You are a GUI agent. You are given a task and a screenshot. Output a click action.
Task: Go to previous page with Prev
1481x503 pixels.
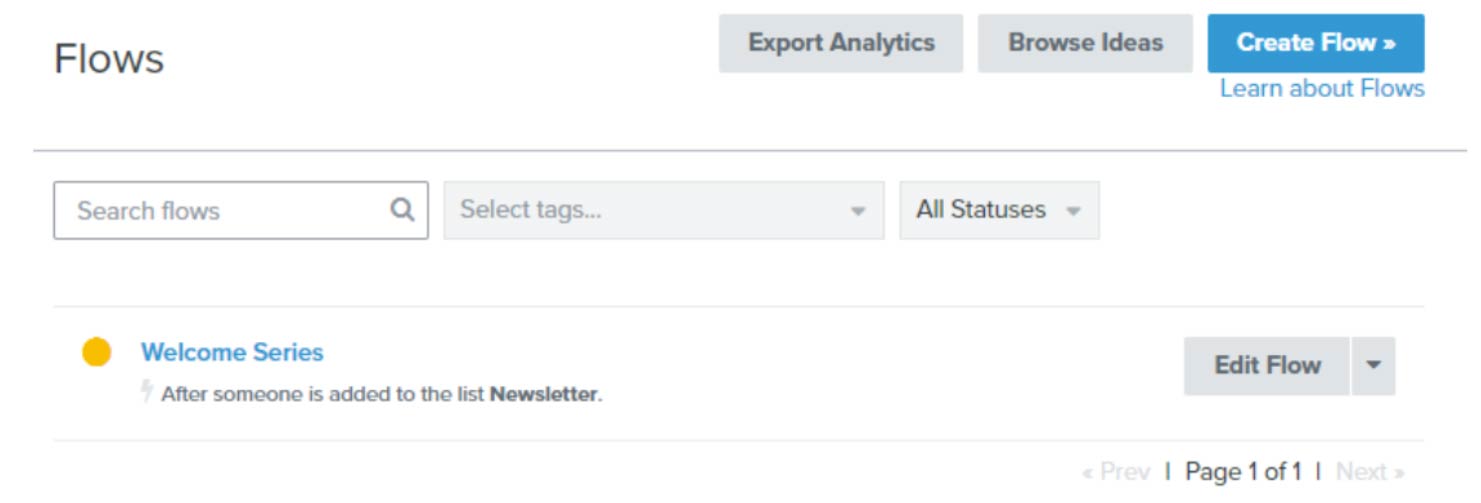1116,471
